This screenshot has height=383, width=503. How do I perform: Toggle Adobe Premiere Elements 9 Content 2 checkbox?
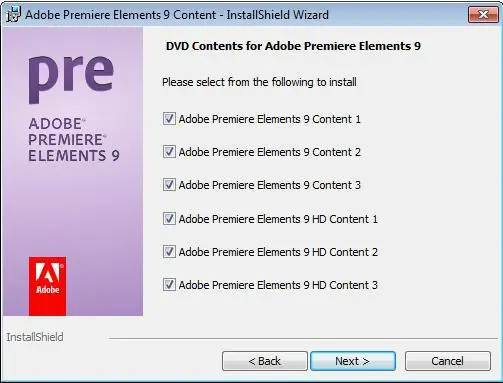pos(169,152)
